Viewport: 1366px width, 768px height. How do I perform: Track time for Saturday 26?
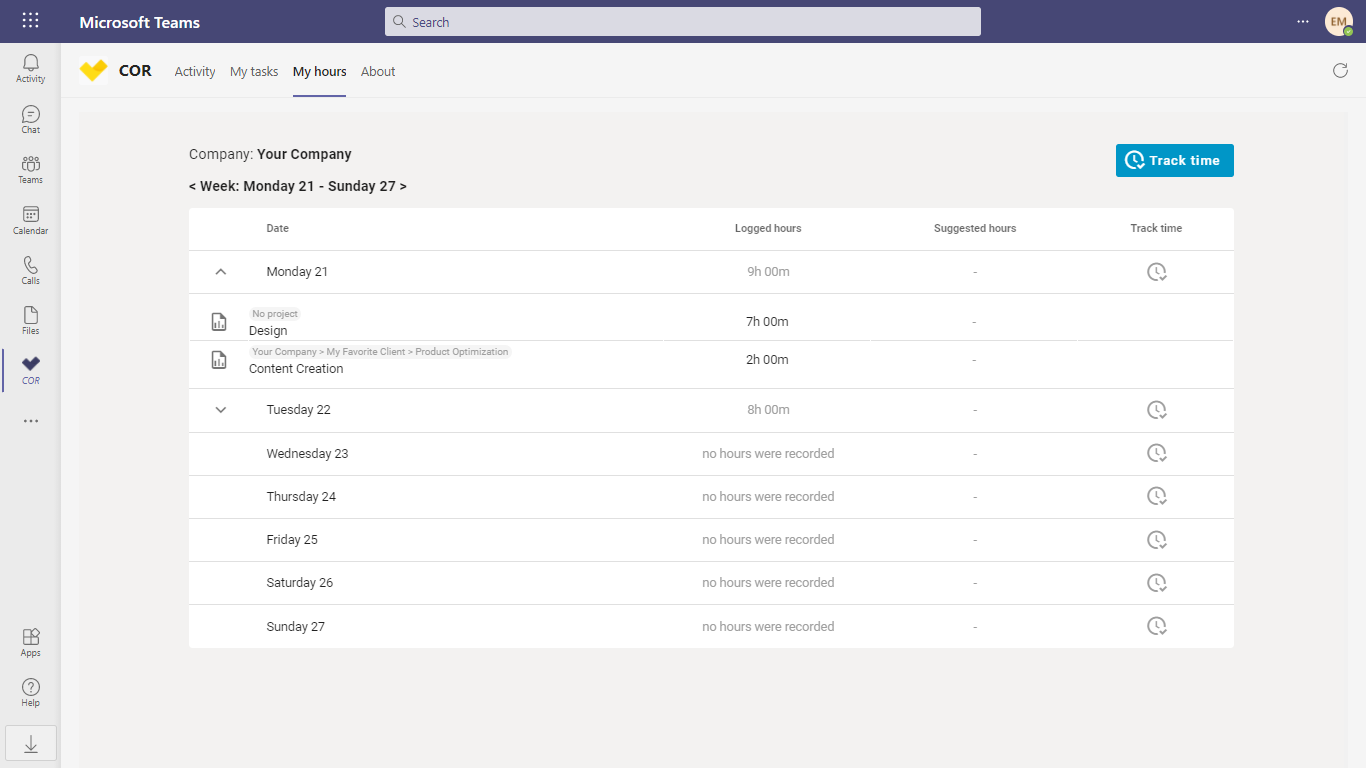click(1157, 583)
